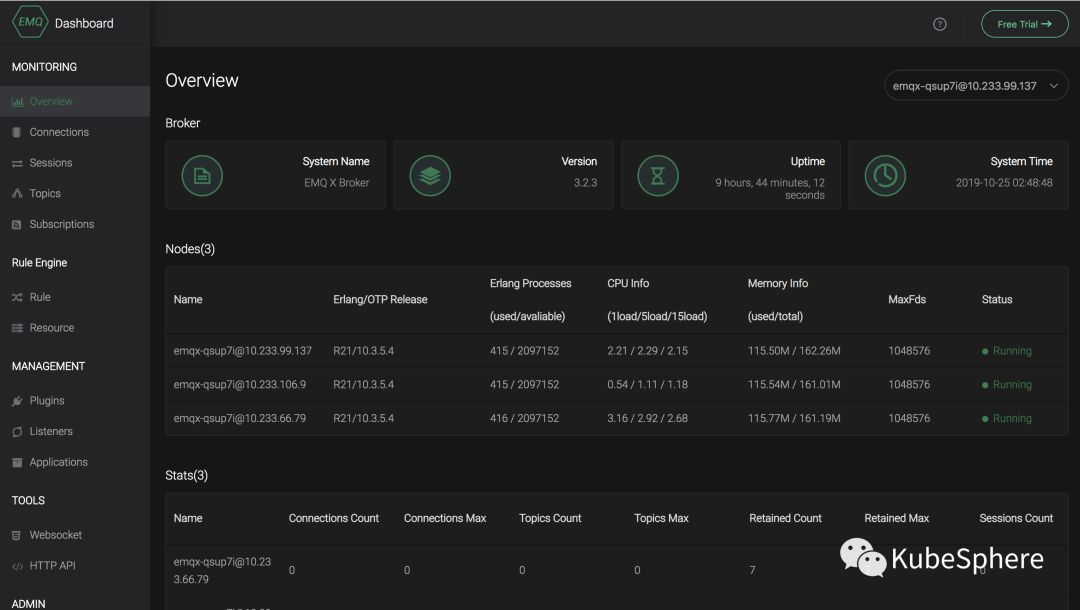The image size is (1080, 610).
Task: Open the Sessions page
Action: pyautogui.click(x=75, y=163)
